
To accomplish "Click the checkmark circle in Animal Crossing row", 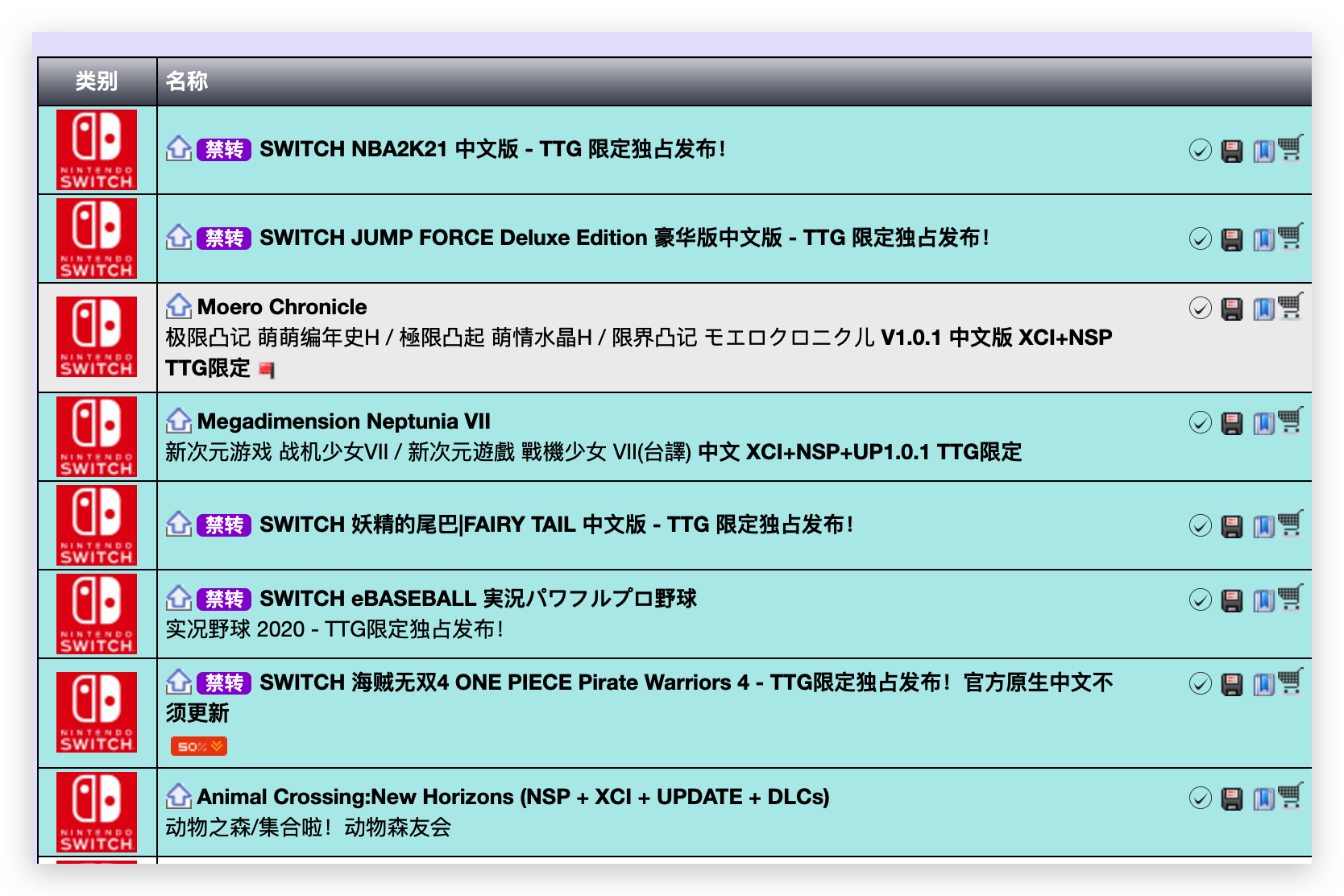I will [x=1200, y=798].
